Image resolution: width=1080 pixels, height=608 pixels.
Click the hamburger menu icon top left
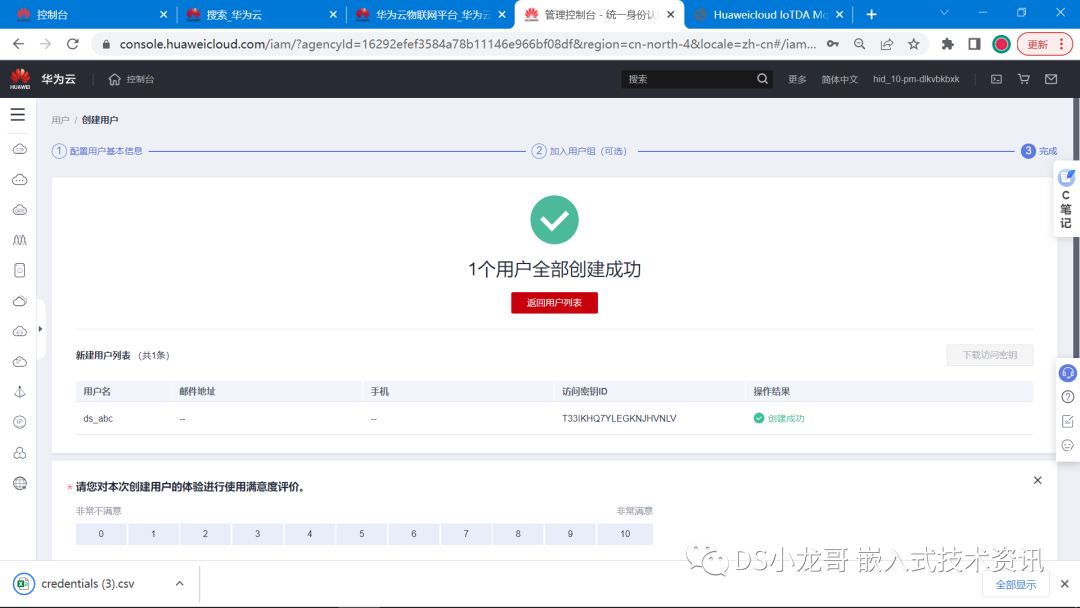click(x=18, y=114)
